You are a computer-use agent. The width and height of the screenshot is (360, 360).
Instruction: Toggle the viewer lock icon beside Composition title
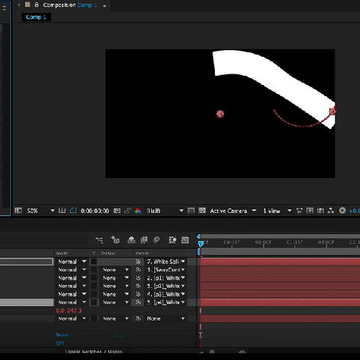pos(37,5)
